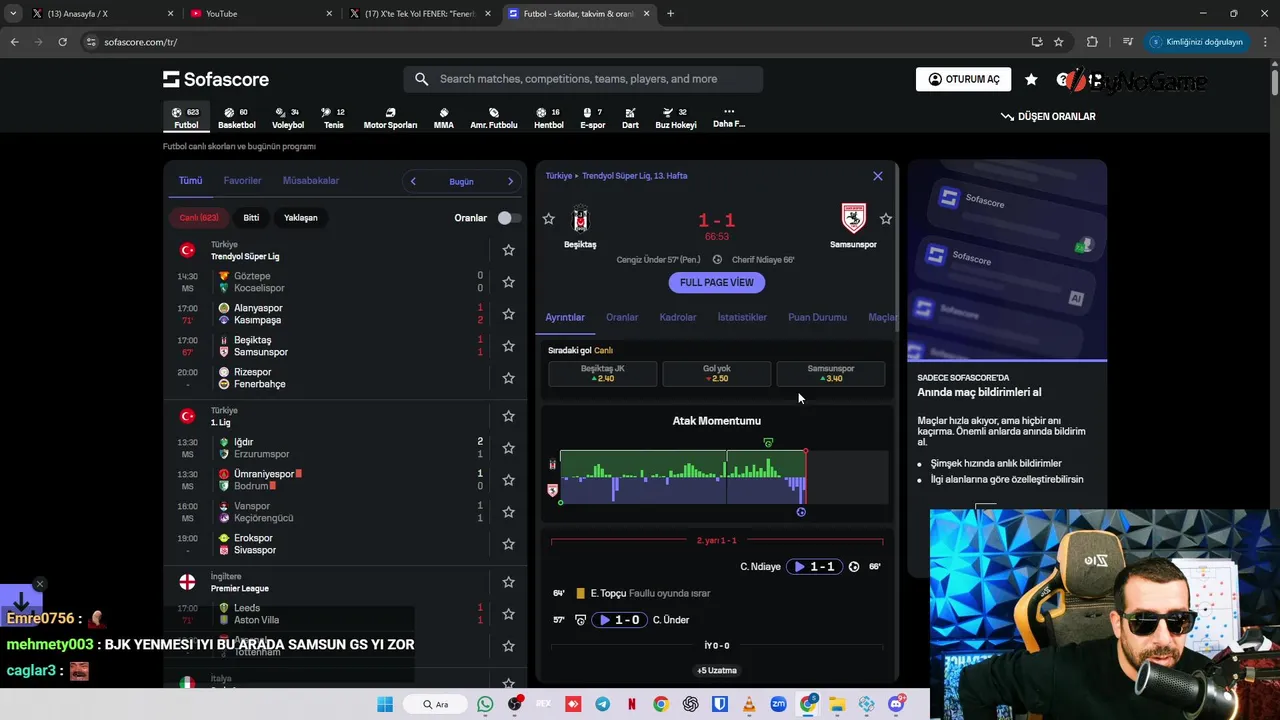Image resolution: width=1280 pixels, height=720 pixels.
Task: Switch to the Müsabakalar tab
Action: (311, 181)
